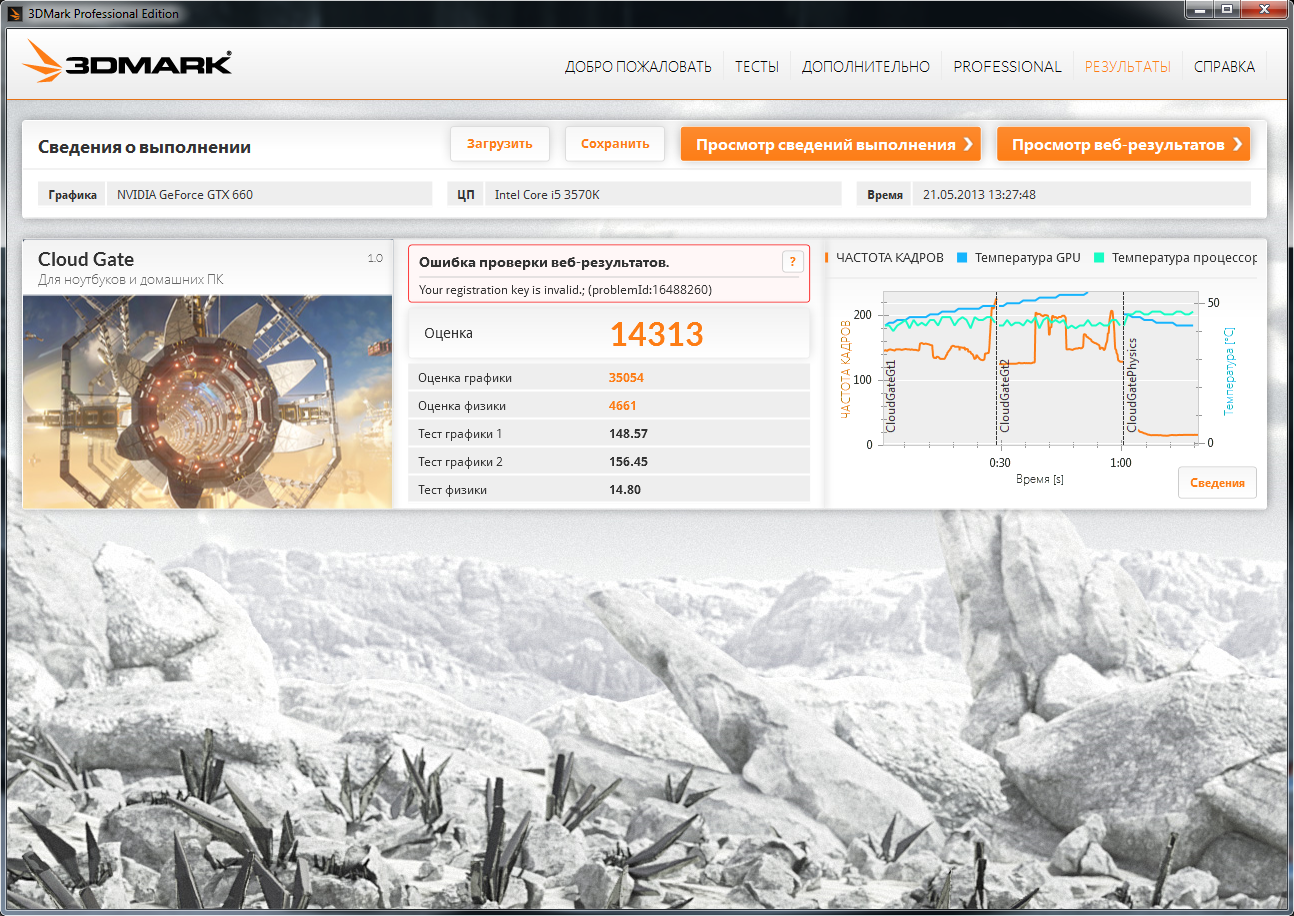Open help for the web results error
1294x916 pixels.
(x=792, y=262)
